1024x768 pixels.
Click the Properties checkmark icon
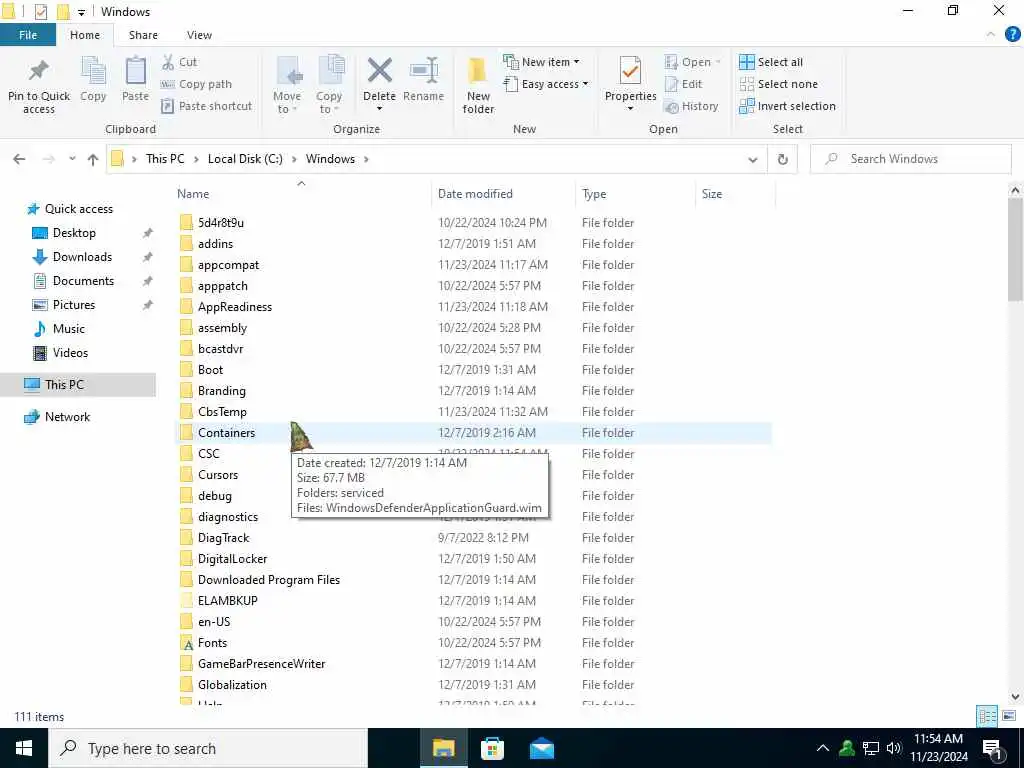[x=630, y=71]
